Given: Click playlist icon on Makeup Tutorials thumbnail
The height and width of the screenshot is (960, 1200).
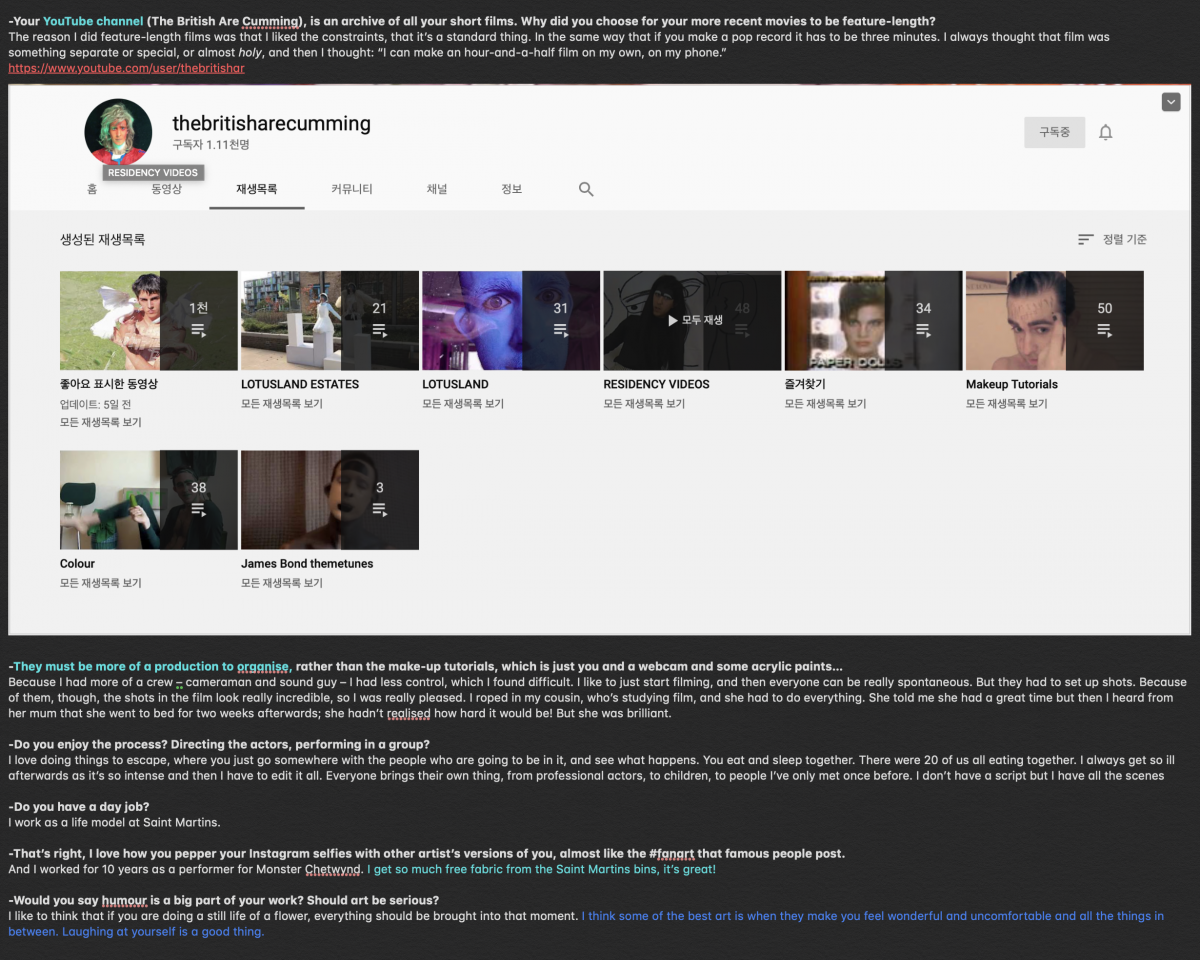Looking at the screenshot, I should (x=1104, y=329).
